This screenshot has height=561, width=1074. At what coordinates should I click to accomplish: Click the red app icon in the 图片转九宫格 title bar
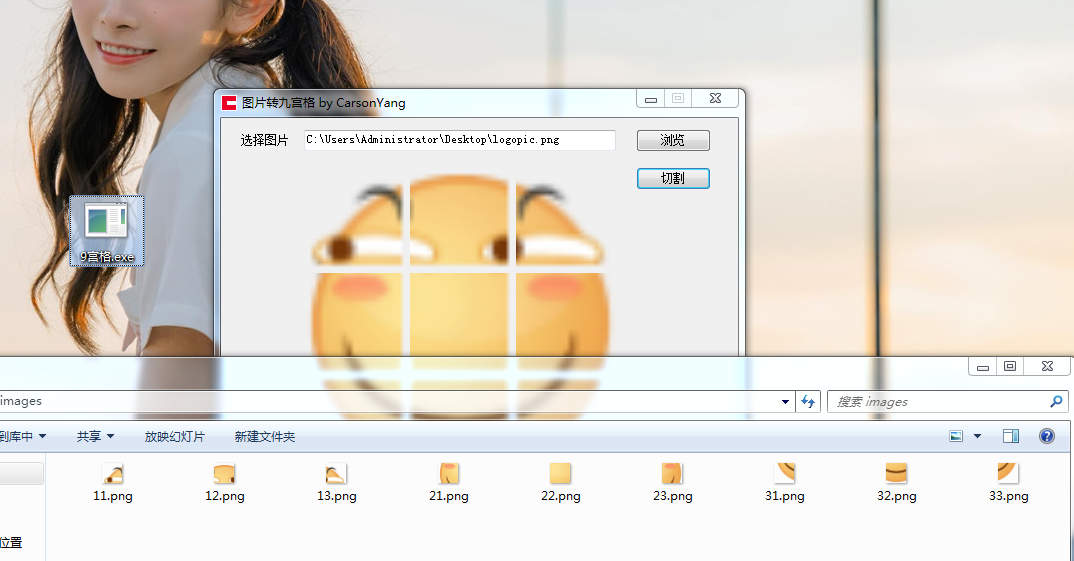click(x=229, y=103)
